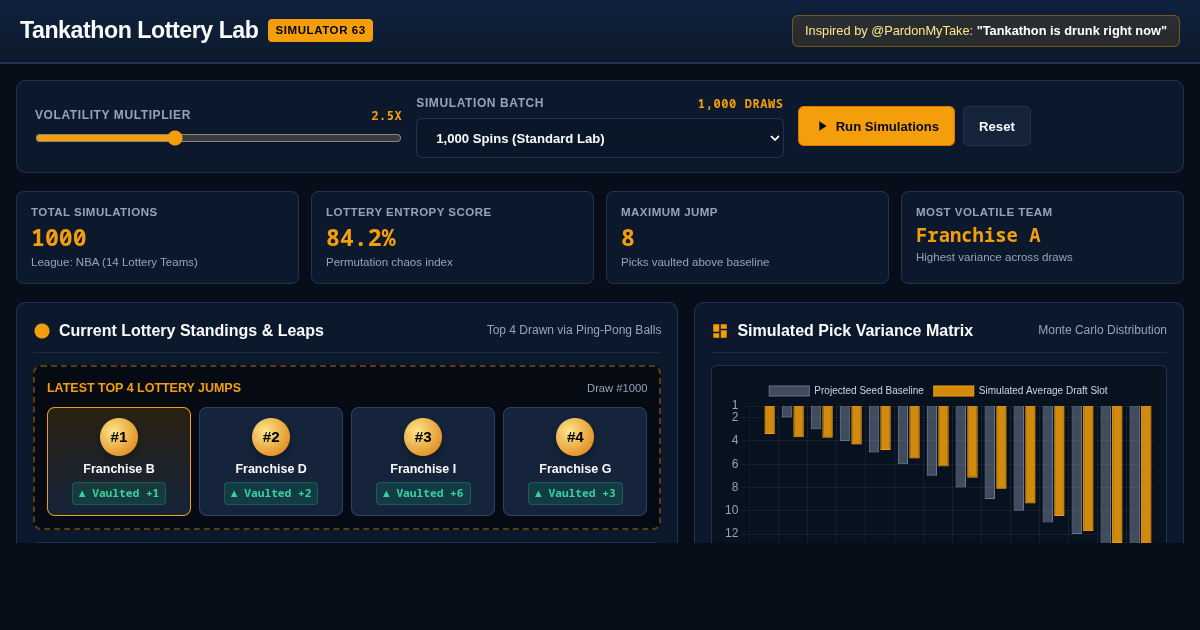Click the play triangle icon in Run Simulations
This screenshot has width=1200, height=630.
[823, 126]
